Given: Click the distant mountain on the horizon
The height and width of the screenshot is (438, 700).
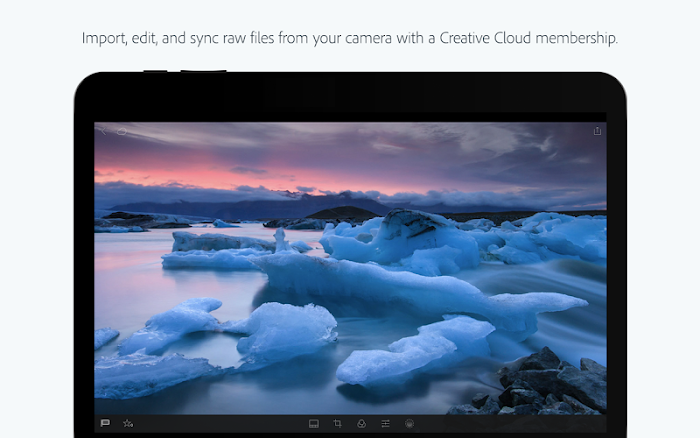Looking at the screenshot, I should (x=342, y=212).
